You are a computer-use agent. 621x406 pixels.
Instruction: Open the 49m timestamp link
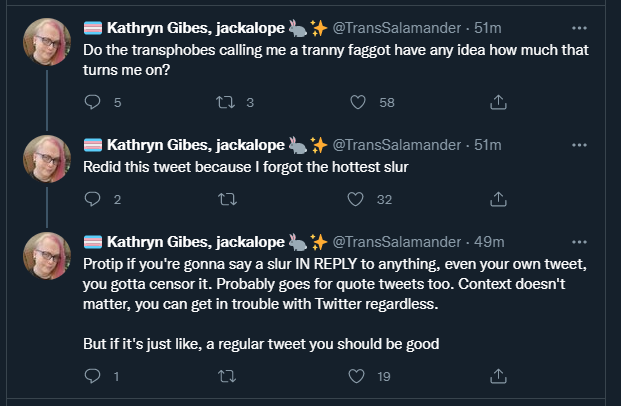coord(489,242)
